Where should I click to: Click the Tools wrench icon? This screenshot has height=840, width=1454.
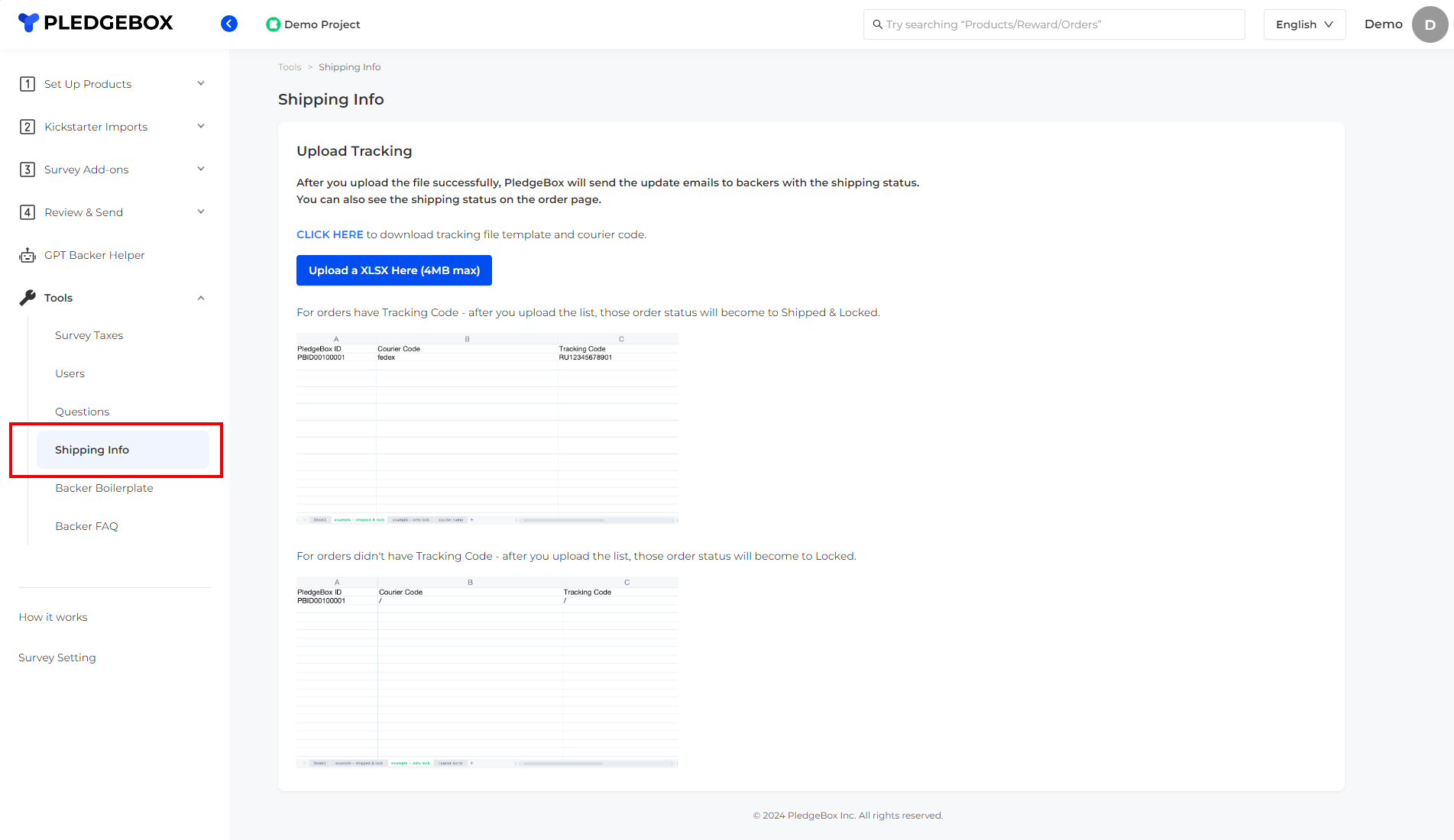pos(28,298)
